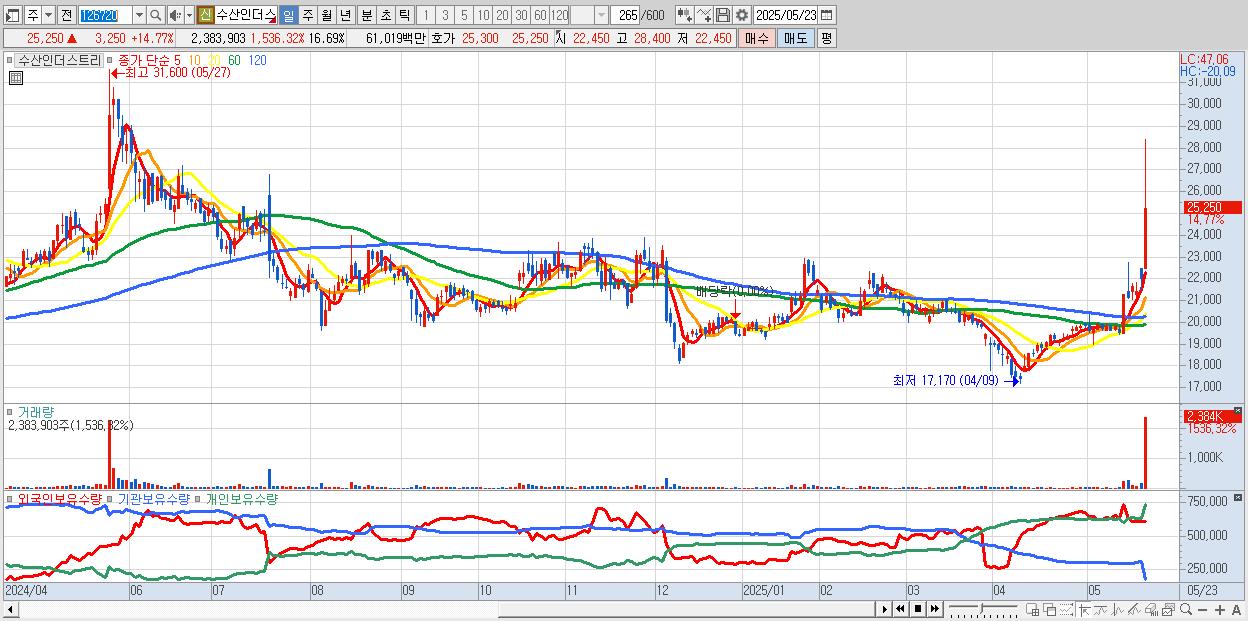1248x621 pixels.
Task: Click the speaker sound icon
Action: pyautogui.click(x=175, y=15)
